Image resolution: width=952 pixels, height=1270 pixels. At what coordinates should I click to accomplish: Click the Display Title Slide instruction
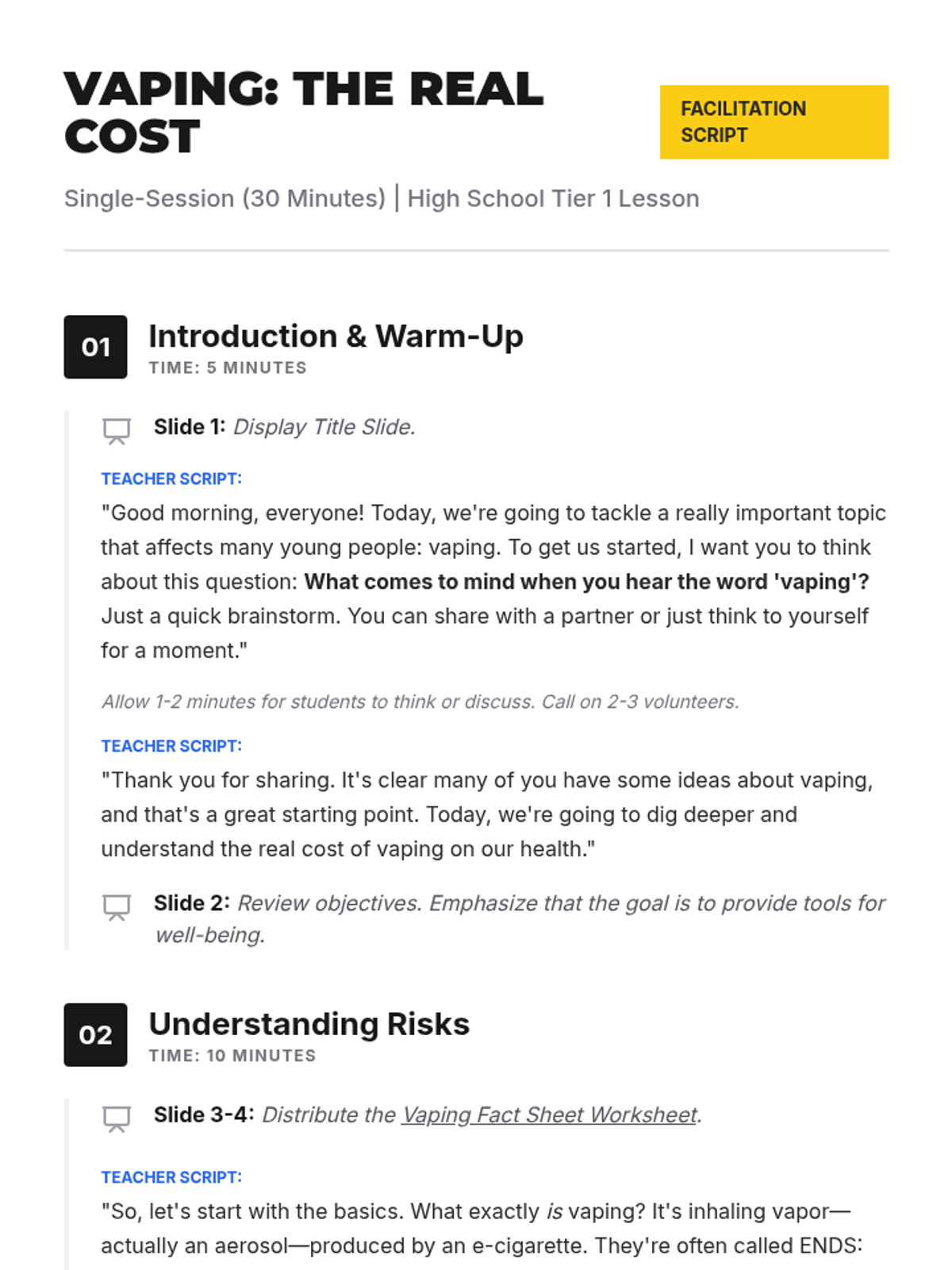tap(324, 427)
